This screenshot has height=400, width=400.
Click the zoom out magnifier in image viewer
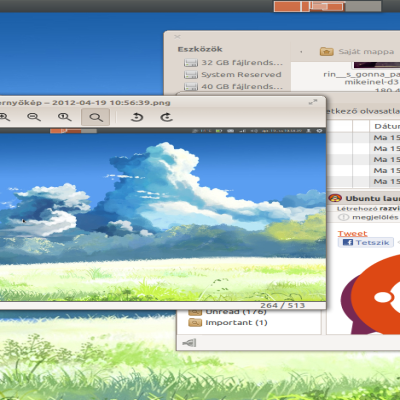[x=34, y=117]
